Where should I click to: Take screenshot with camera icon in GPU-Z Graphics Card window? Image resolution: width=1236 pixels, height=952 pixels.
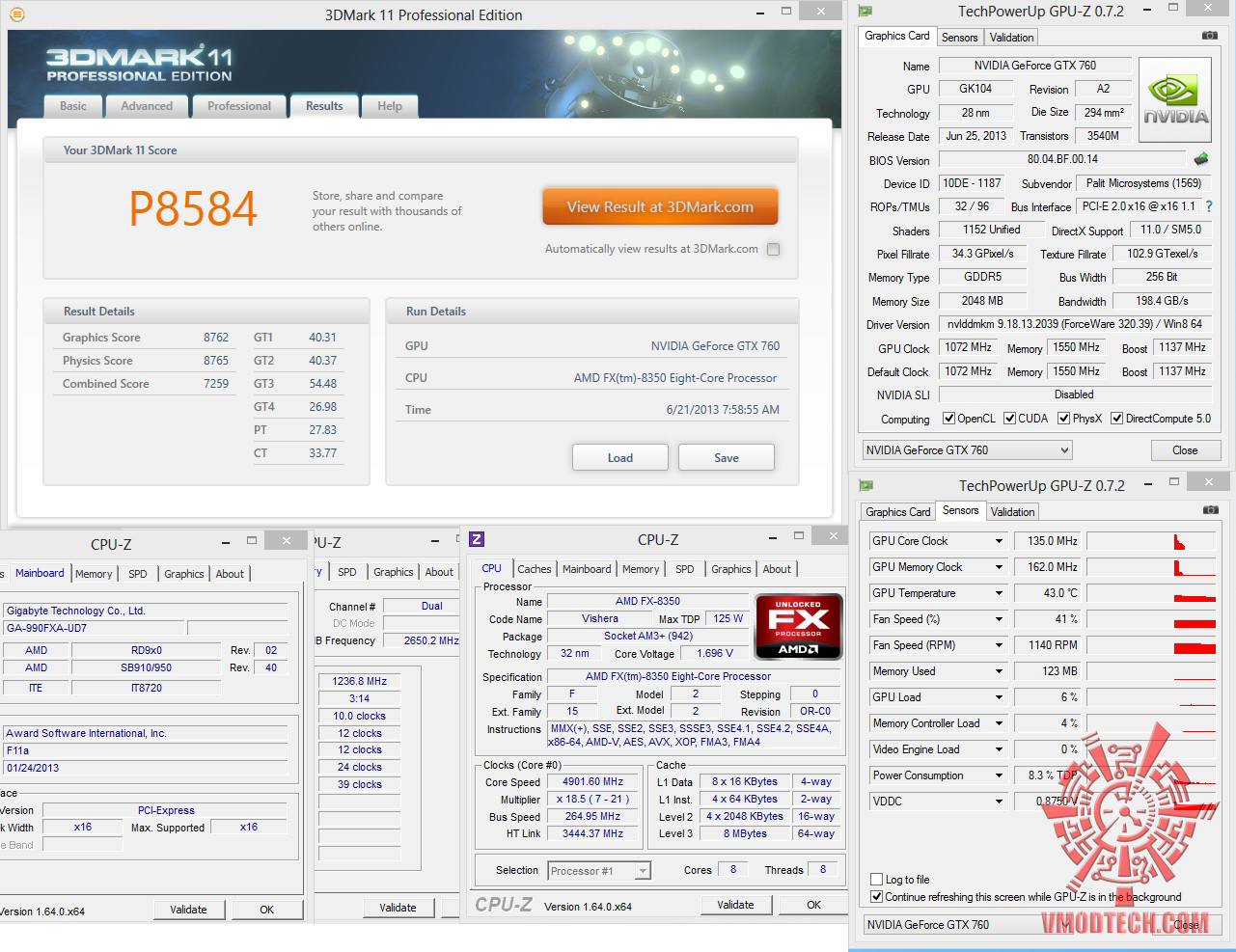[x=1209, y=36]
